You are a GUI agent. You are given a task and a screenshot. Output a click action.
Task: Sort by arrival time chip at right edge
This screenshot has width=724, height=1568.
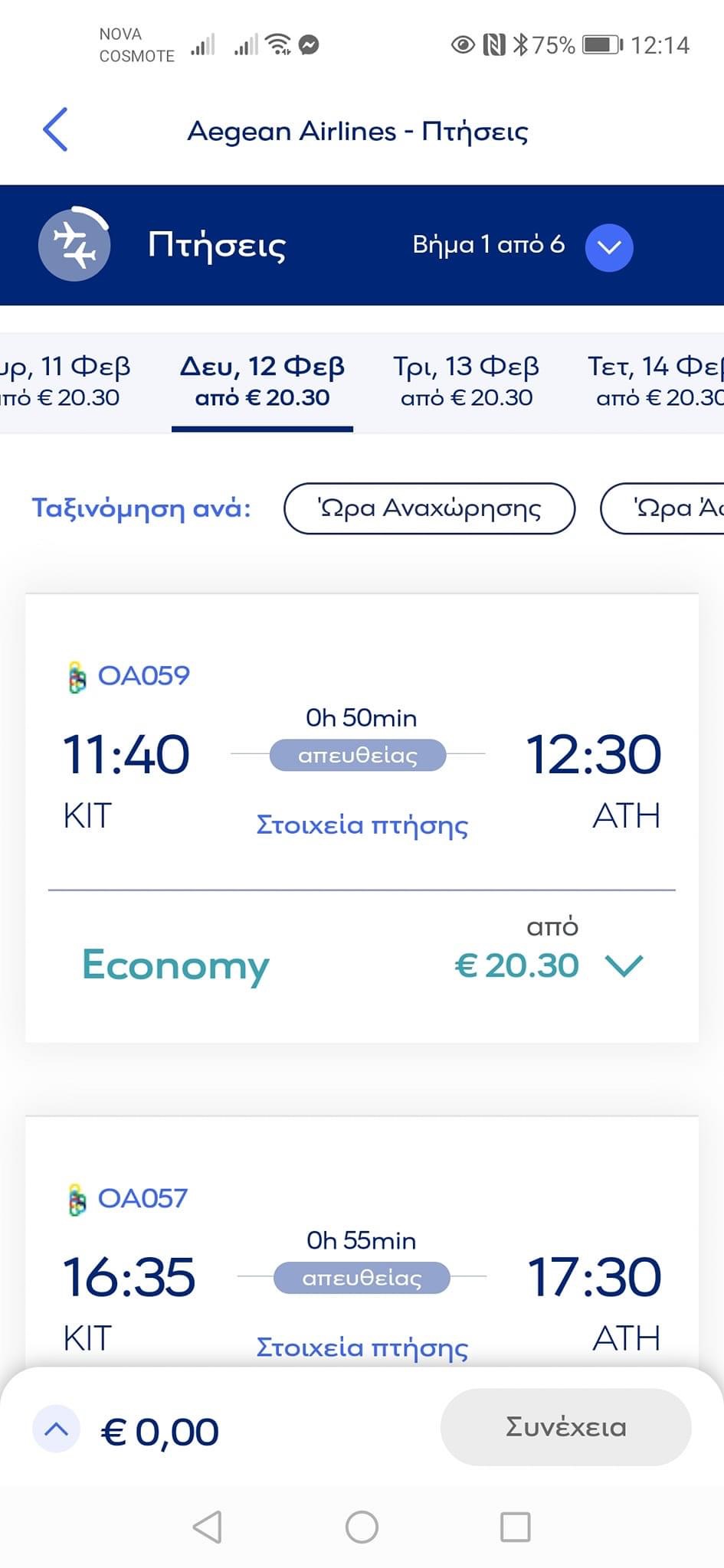point(663,508)
